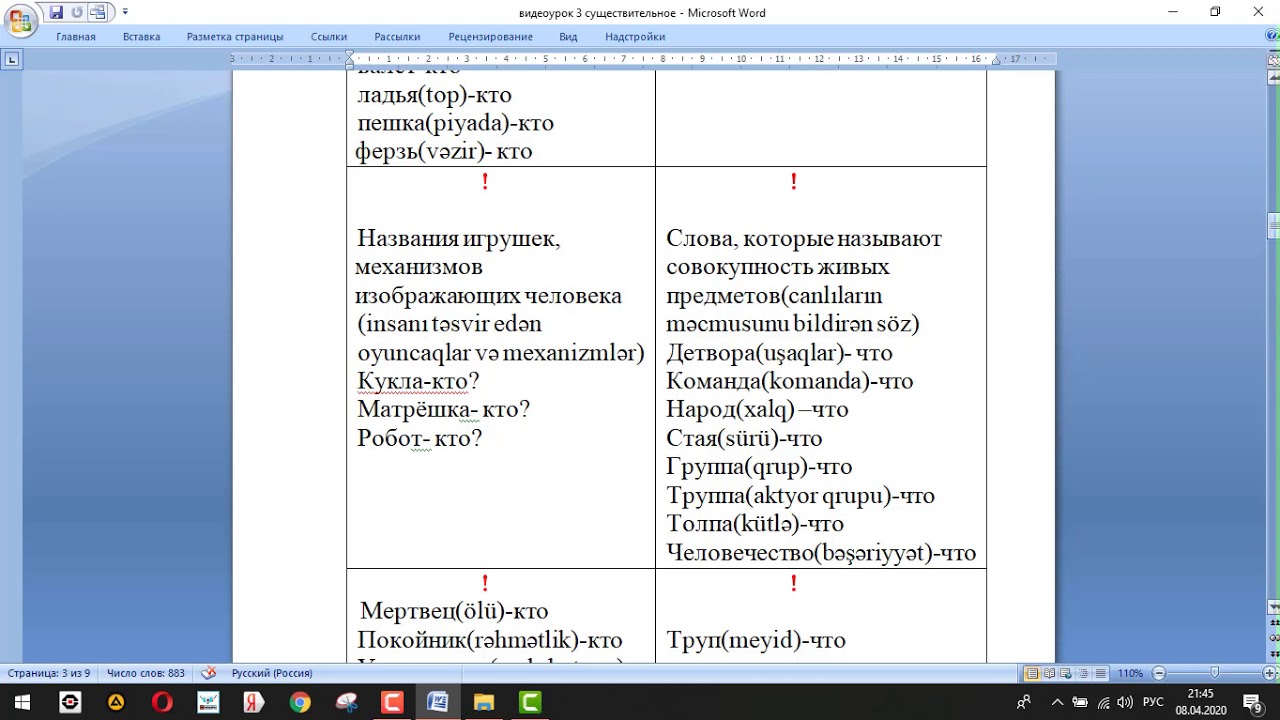Save the document from Quick Access Toolbar
The height and width of the screenshot is (720, 1280).
click(56, 13)
